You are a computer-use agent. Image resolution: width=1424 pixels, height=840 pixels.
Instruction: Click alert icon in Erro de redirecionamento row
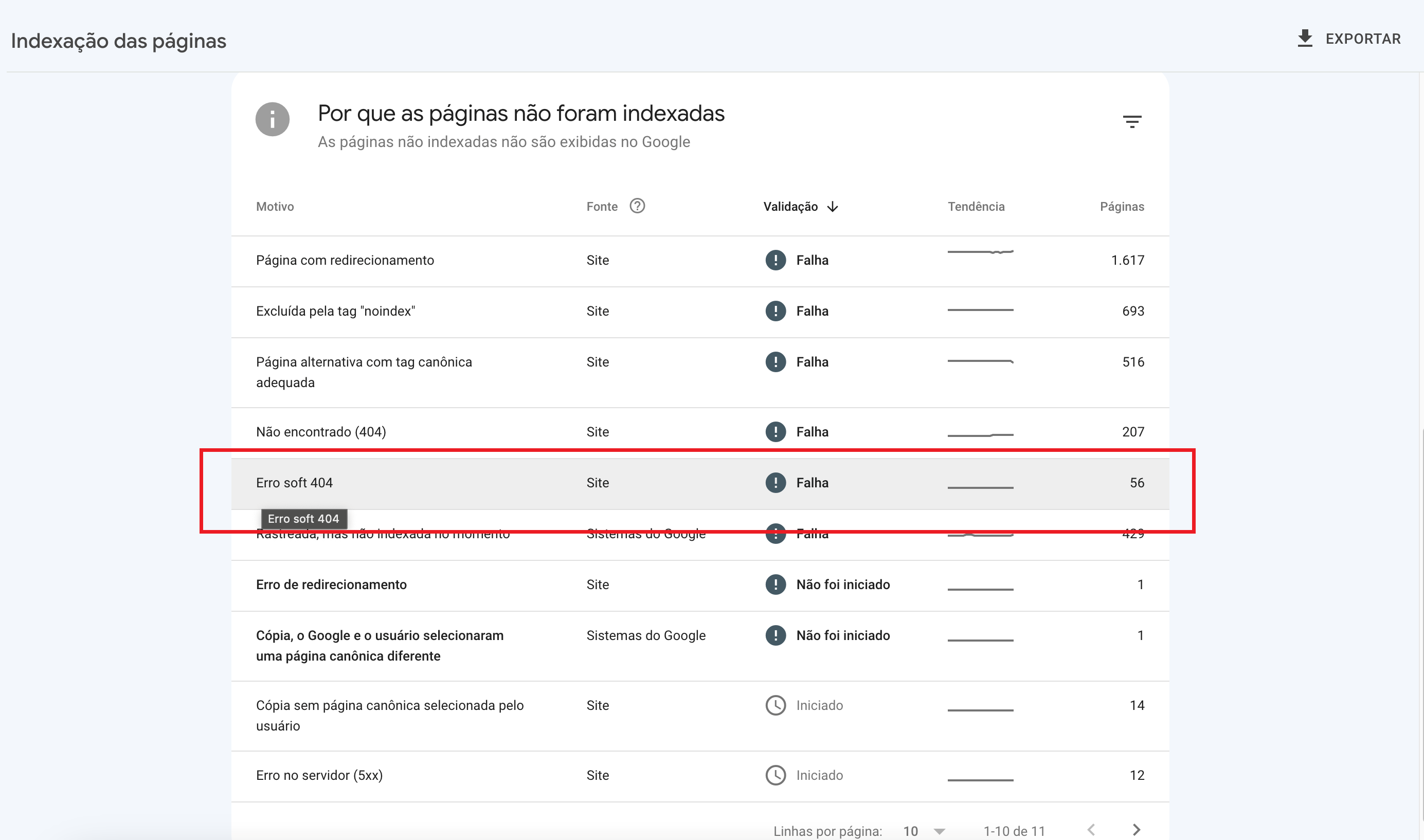click(775, 585)
